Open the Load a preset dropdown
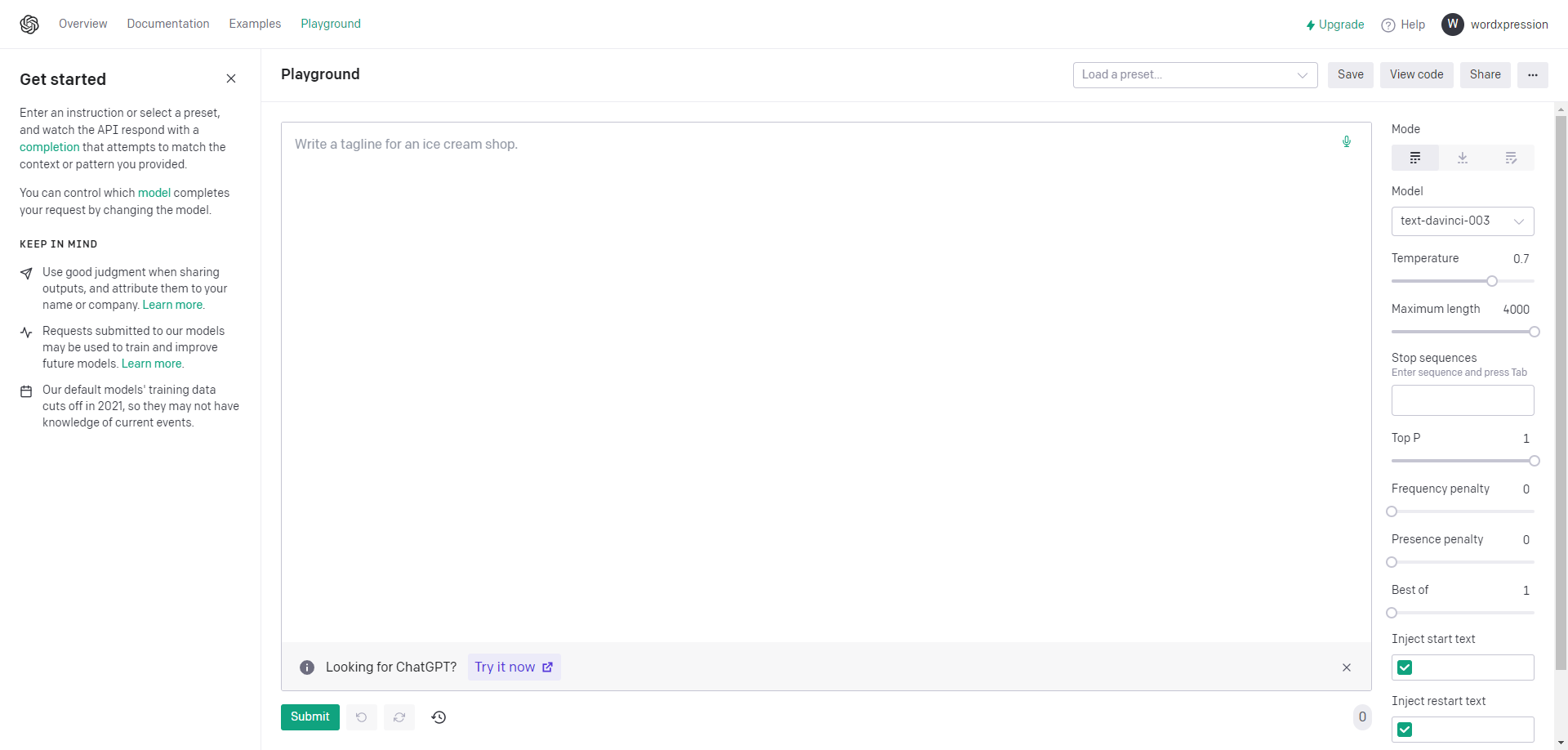 click(x=1196, y=75)
